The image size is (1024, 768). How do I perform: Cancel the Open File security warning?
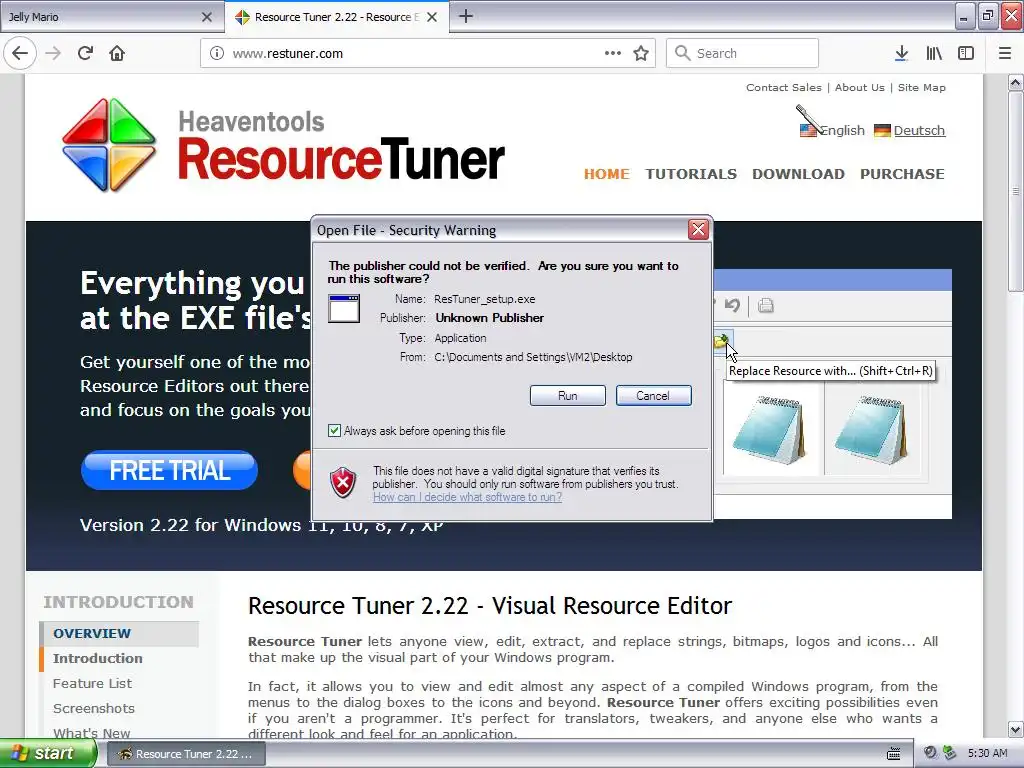click(653, 396)
